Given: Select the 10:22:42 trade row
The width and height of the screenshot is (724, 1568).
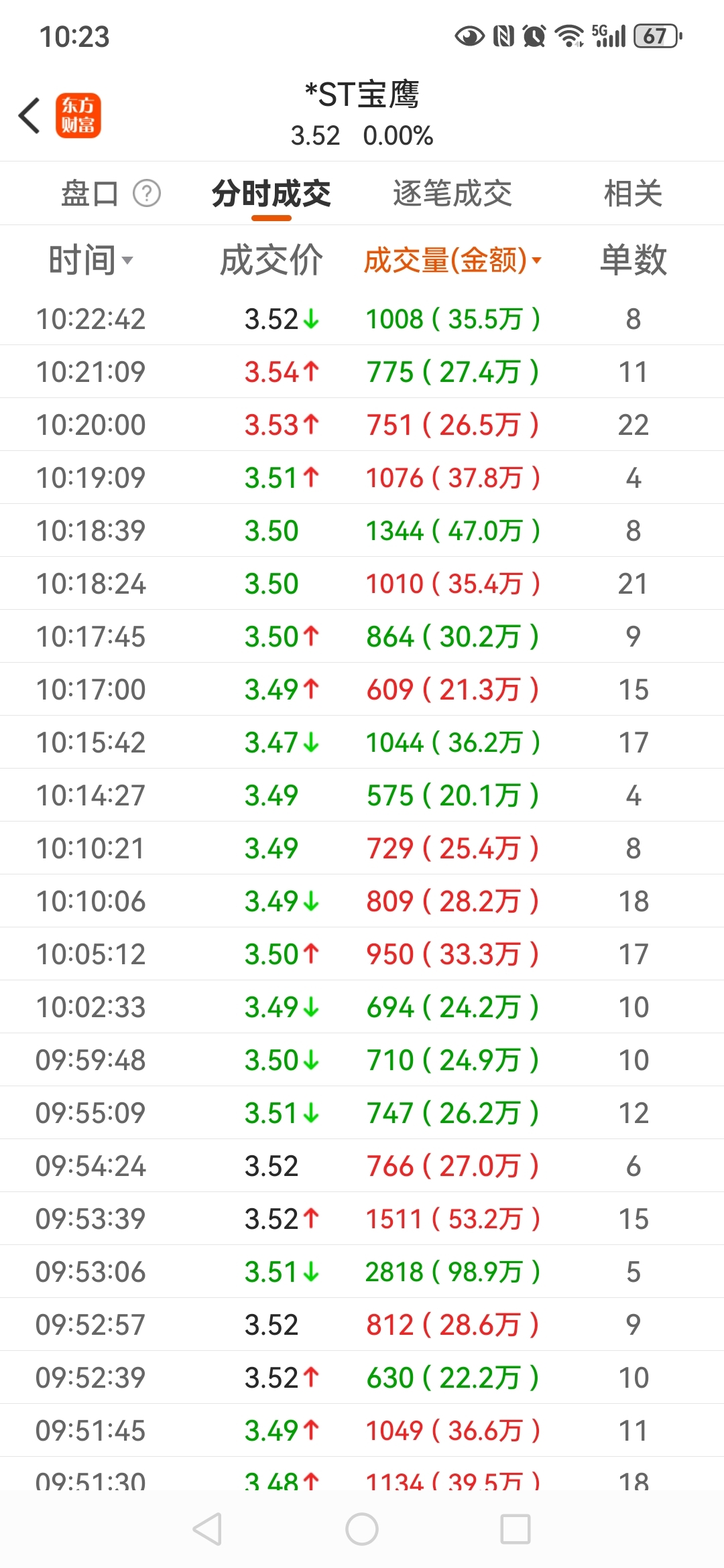Looking at the screenshot, I should click(x=362, y=319).
